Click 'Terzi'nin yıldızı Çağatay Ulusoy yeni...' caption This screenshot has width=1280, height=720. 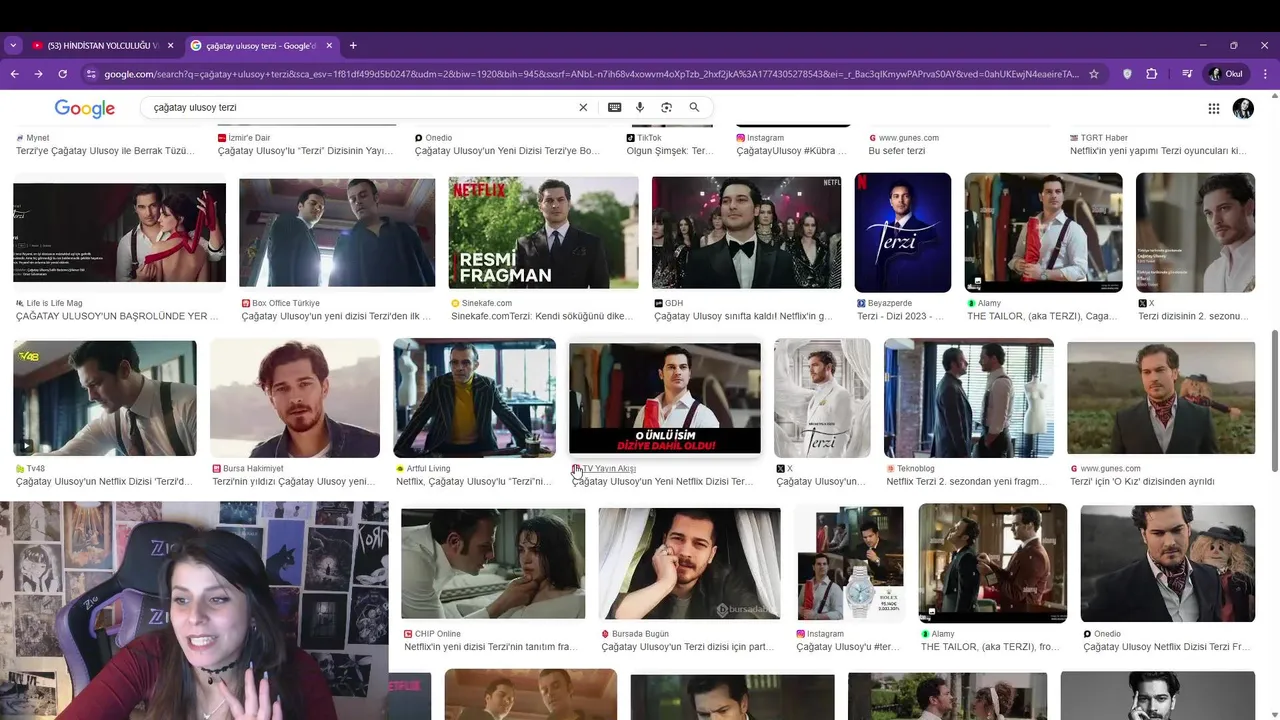click(x=294, y=482)
